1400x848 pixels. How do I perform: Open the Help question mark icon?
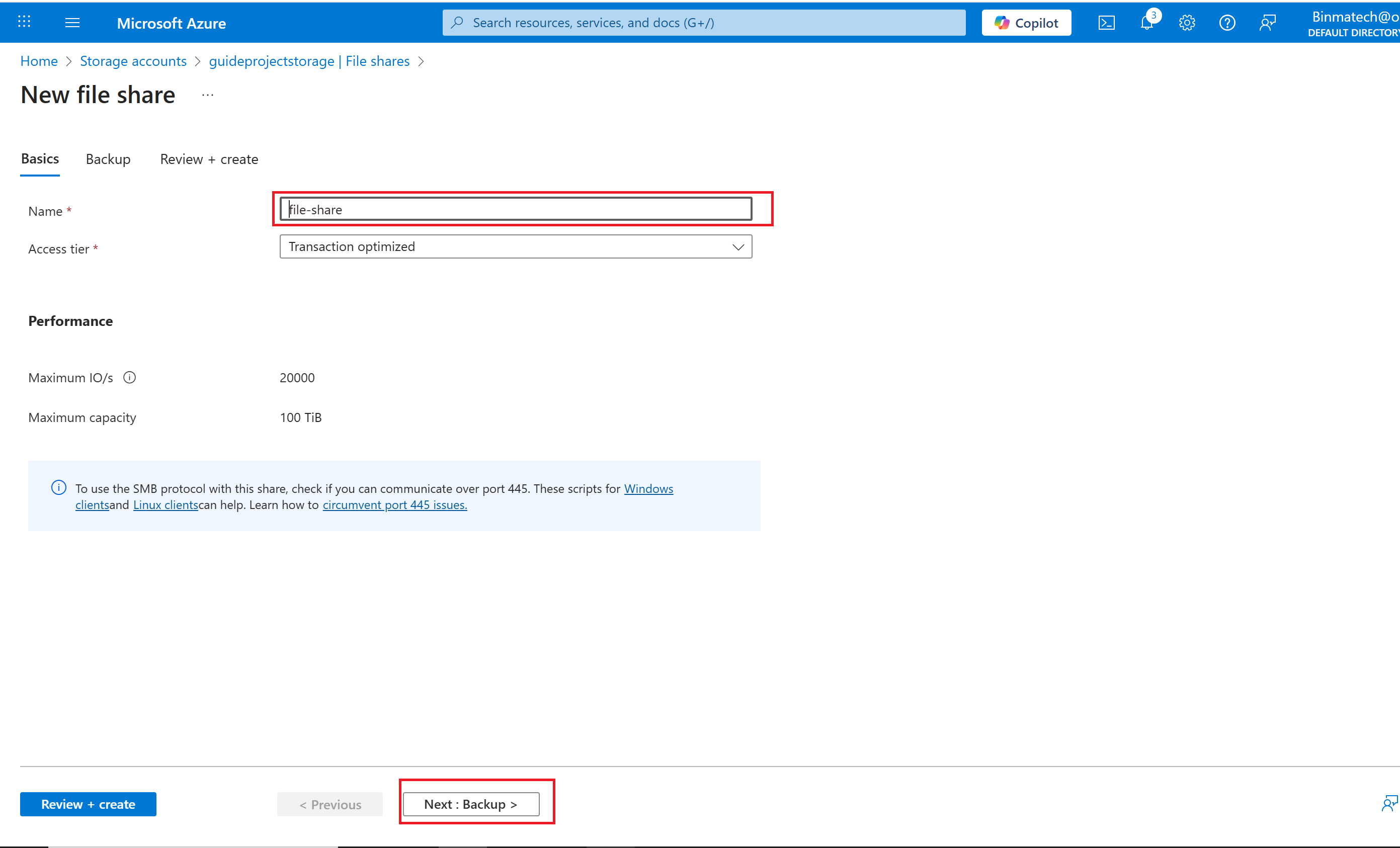click(x=1227, y=23)
